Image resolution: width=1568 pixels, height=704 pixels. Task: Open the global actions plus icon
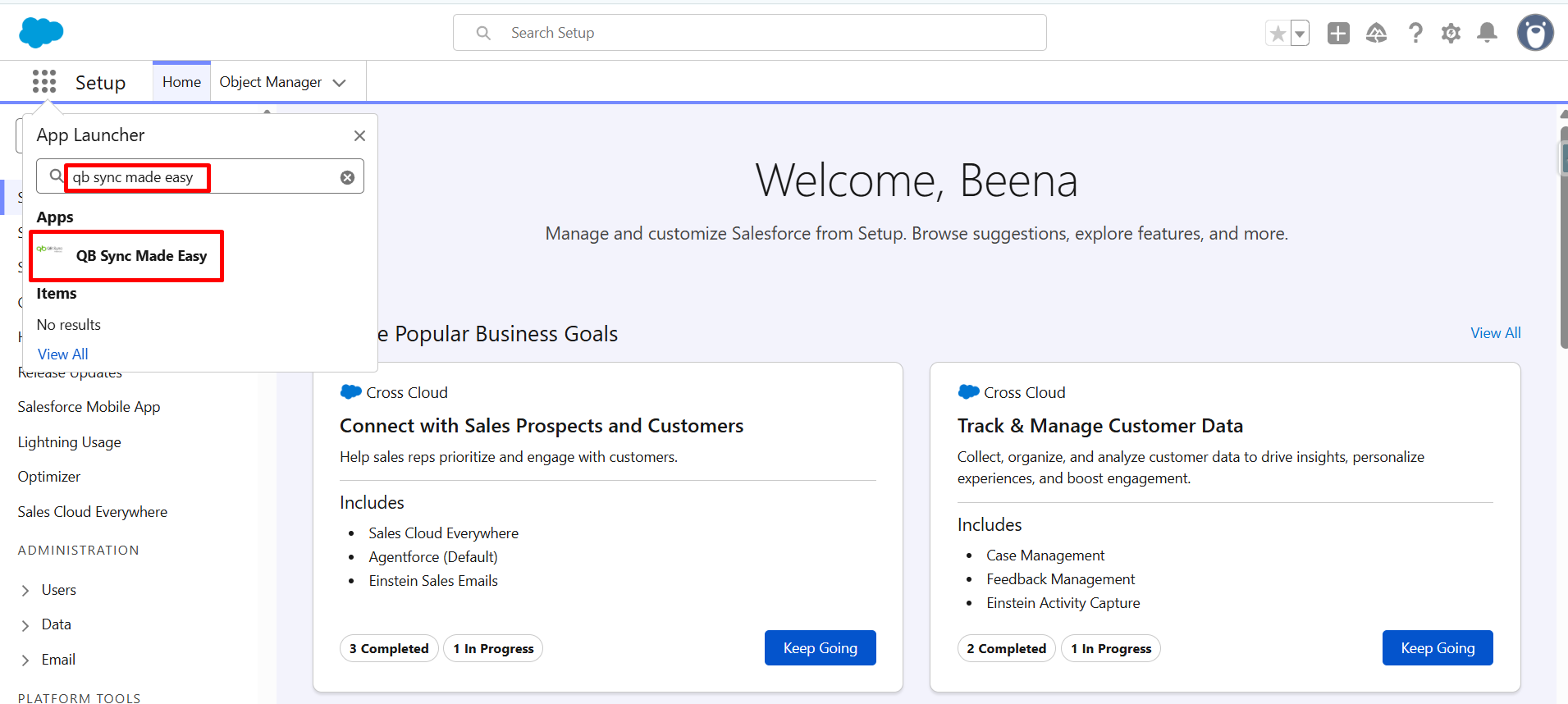1338,34
